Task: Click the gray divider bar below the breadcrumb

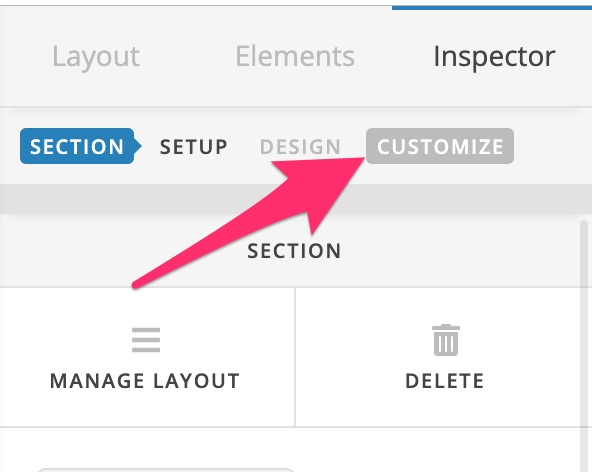Action: [296, 199]
